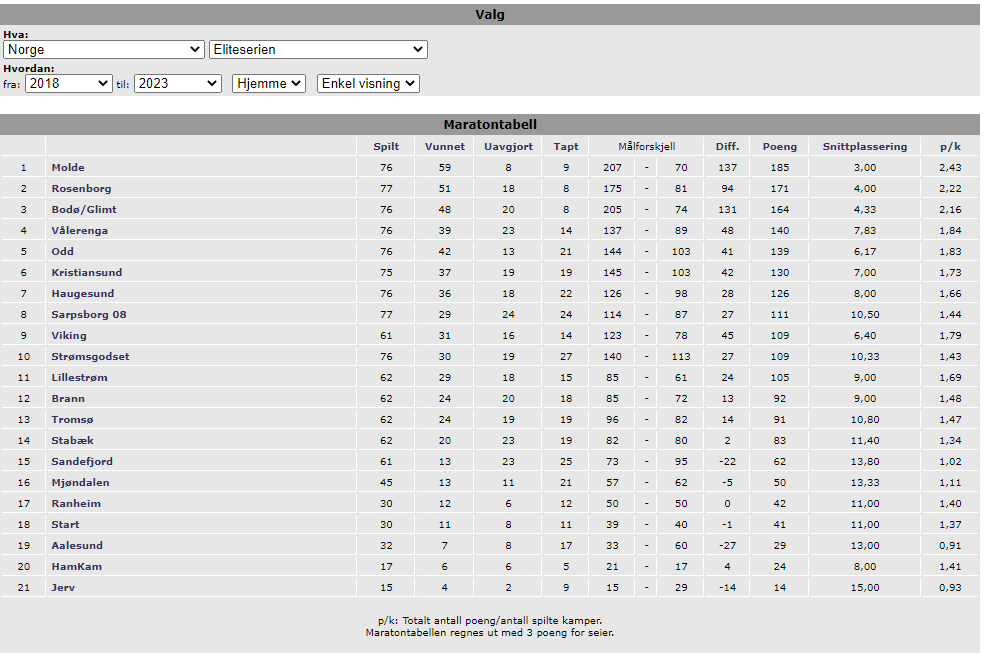Click the Aalesund team link
This screenshot has width=990, height=662.
[77, 545]
